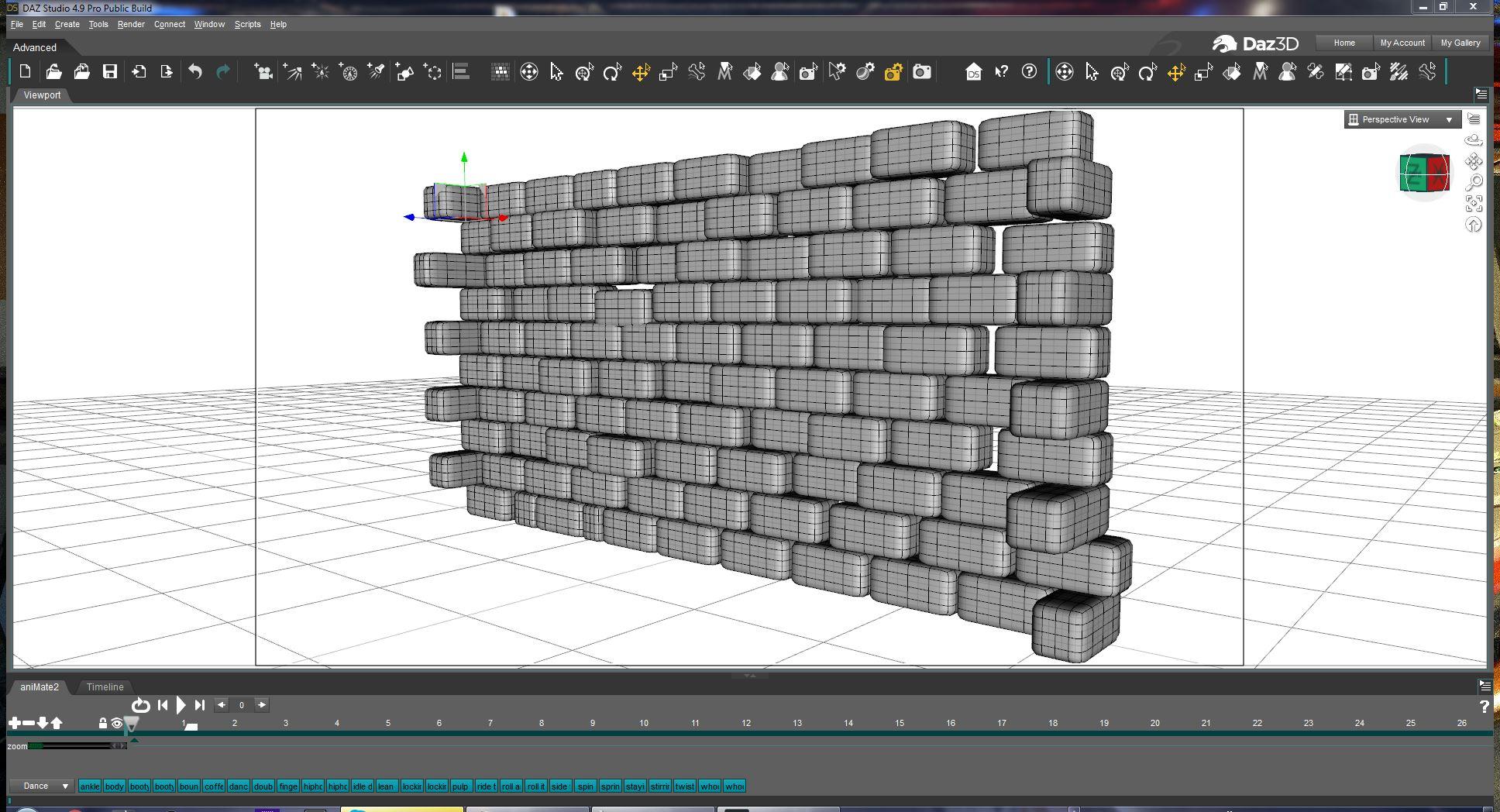Expand the Dance category dropdown
This screenshot has height=812, width=1500.
click(43, 786)
